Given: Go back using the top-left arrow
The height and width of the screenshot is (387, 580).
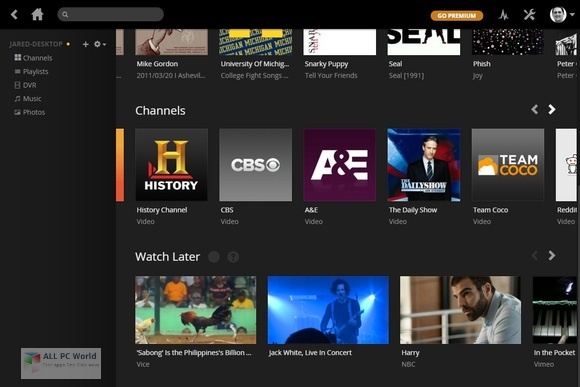Looking at the screenshot, I should pos(14,15).
